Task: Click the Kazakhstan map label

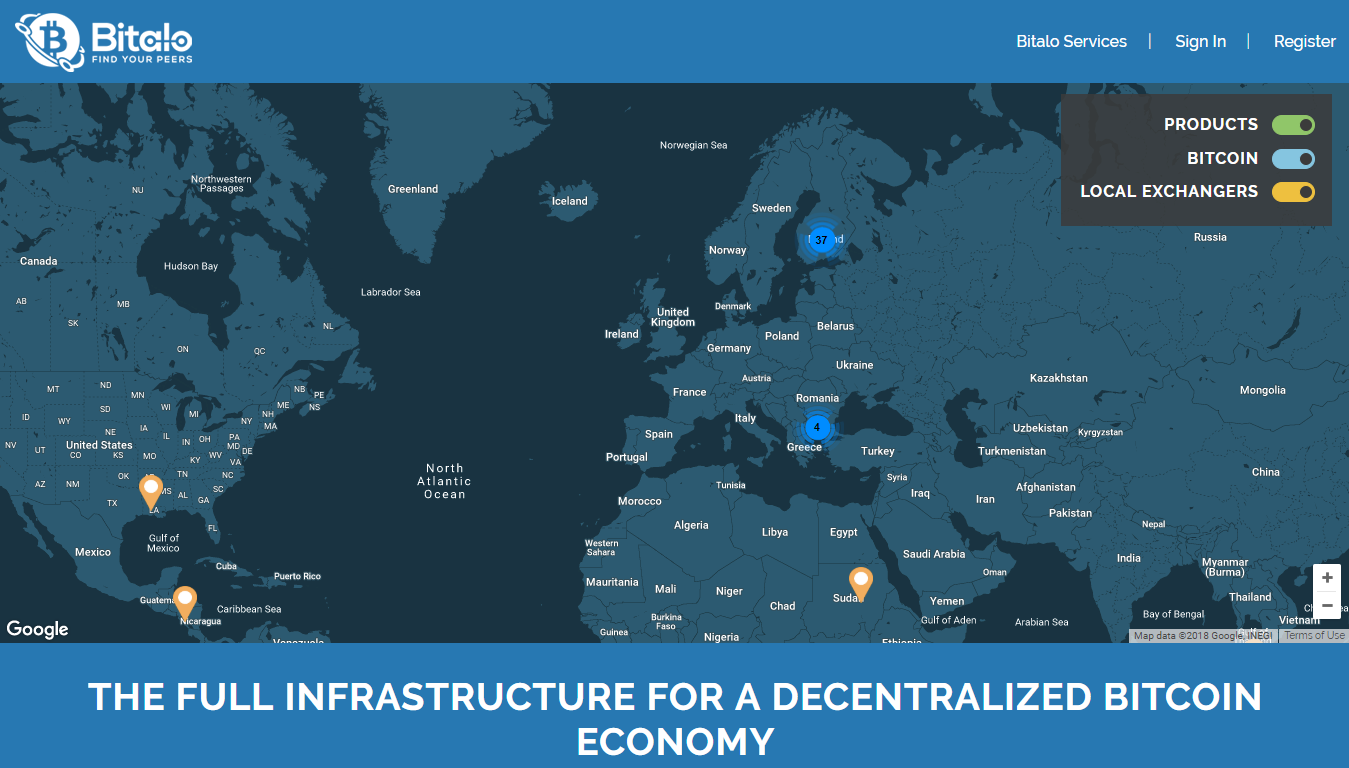Action: click(1059, 378)
